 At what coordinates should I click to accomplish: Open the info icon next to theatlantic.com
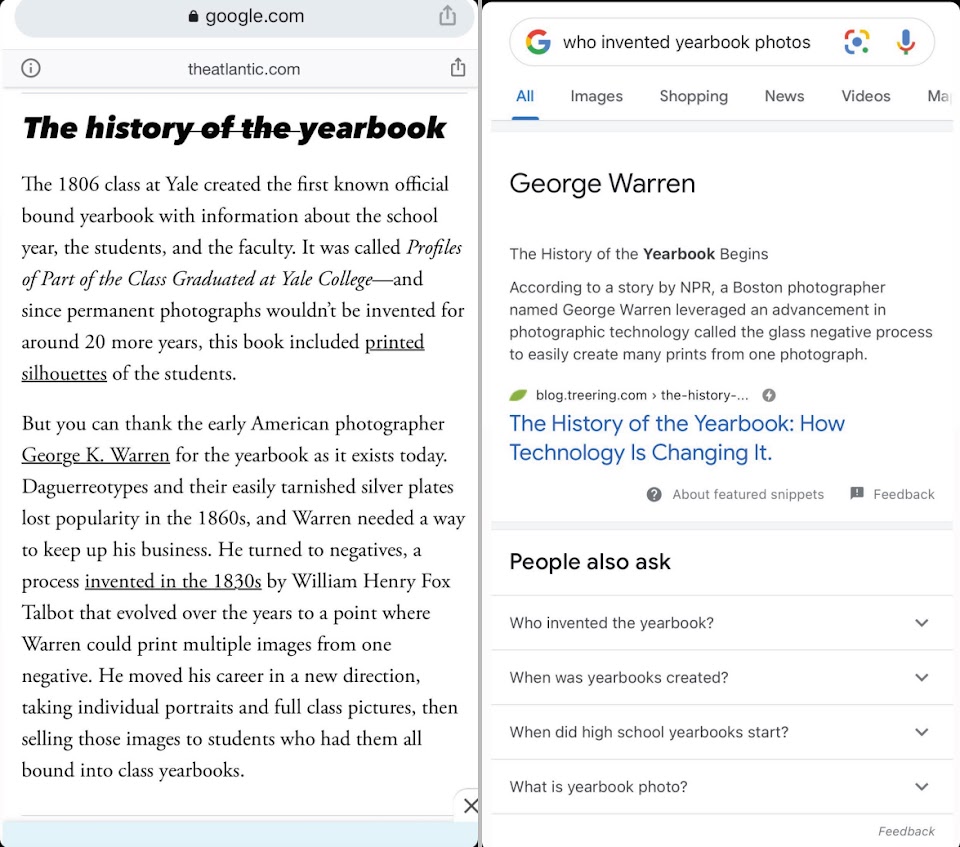[x=31, y=68]
